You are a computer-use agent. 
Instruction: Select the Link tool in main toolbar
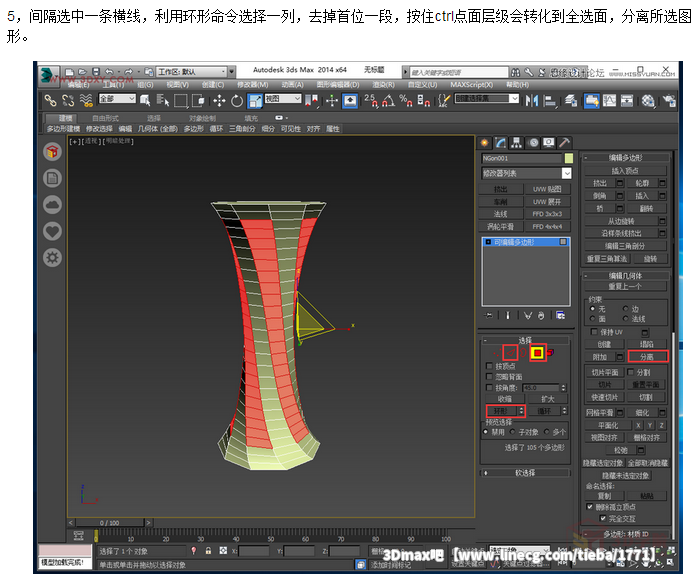coord(50,101)
